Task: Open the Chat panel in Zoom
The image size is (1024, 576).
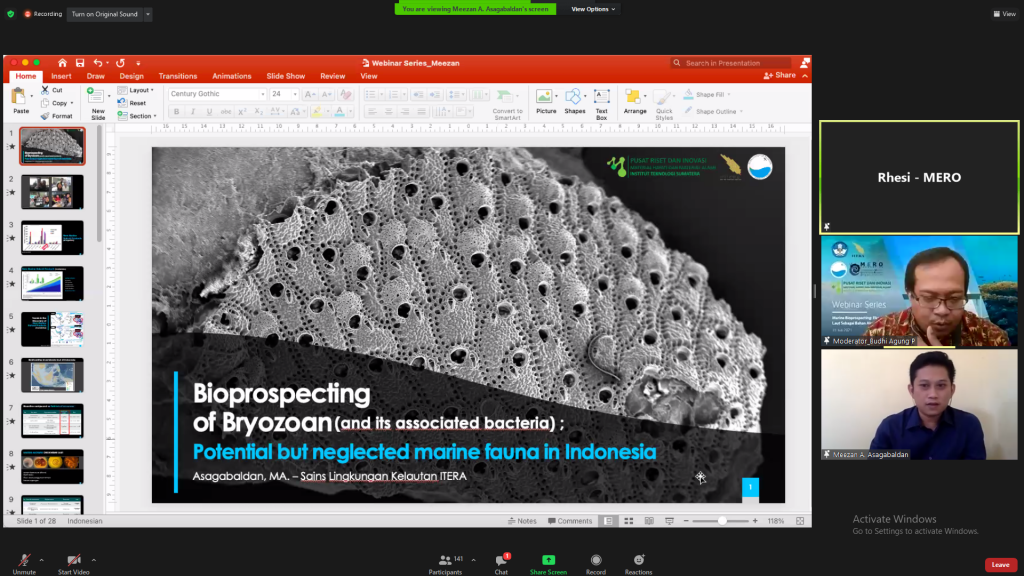Action: coord(501,564)
